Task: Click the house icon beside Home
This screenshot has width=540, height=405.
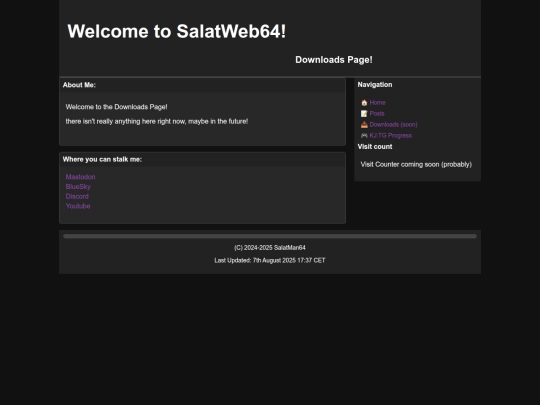Action: pyautogui.click(x=364, y=103)
